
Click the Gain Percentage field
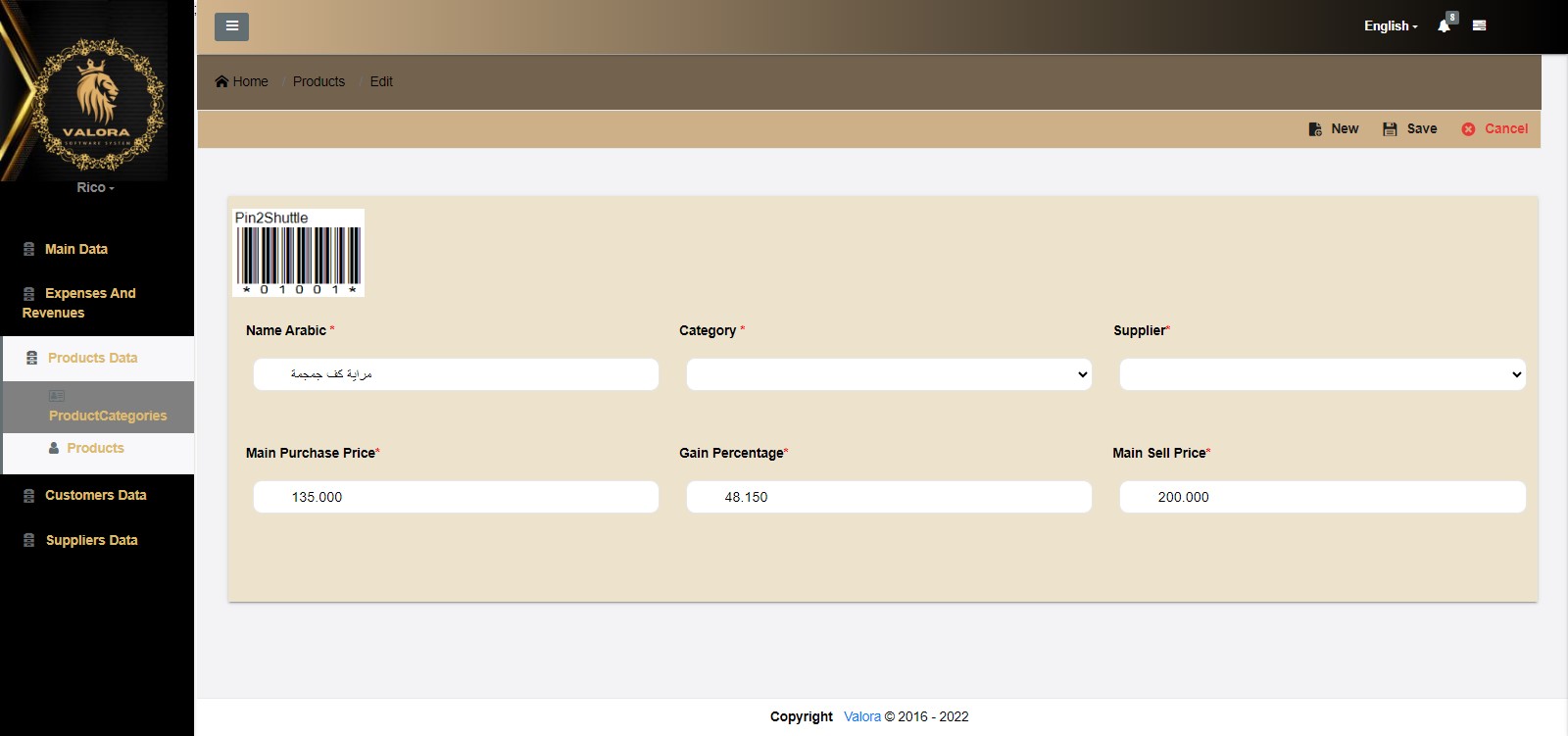click(x=889, y=497)
